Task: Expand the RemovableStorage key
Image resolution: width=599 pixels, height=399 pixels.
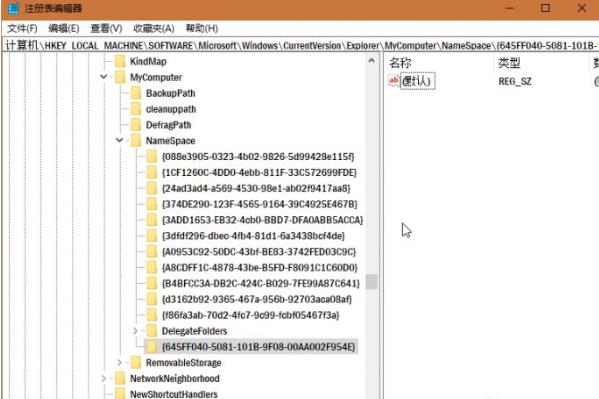Action: point(120,362)
